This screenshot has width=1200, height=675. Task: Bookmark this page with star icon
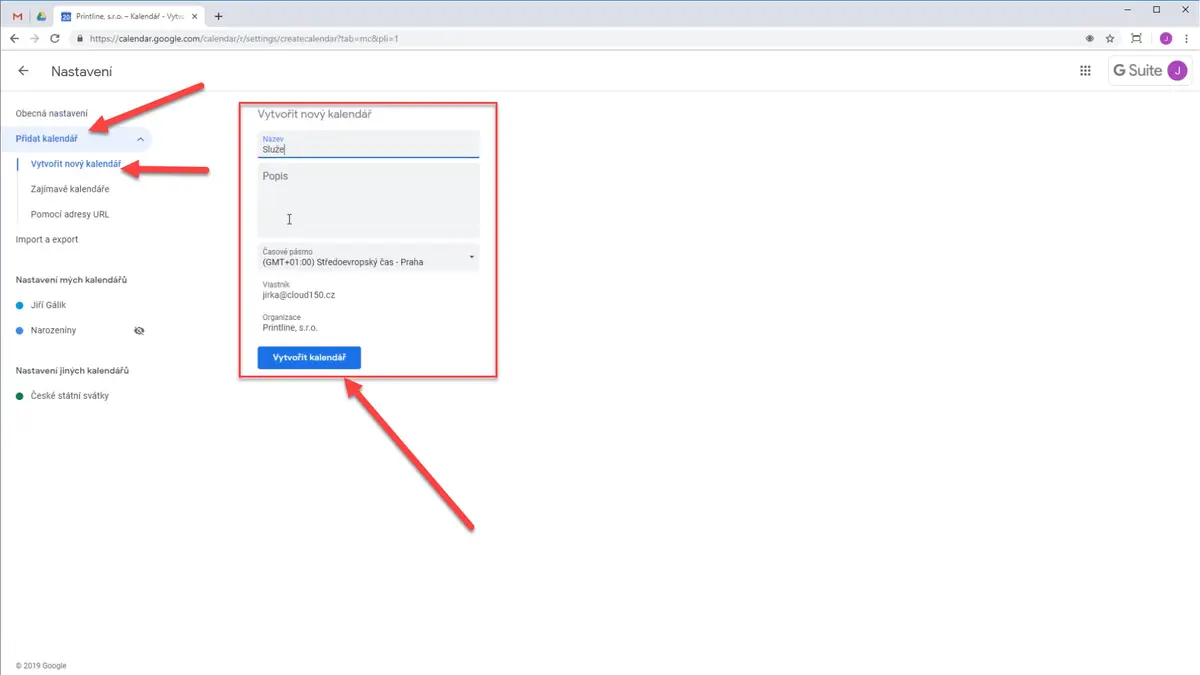pyautogui.click(x=1110, y=39)
